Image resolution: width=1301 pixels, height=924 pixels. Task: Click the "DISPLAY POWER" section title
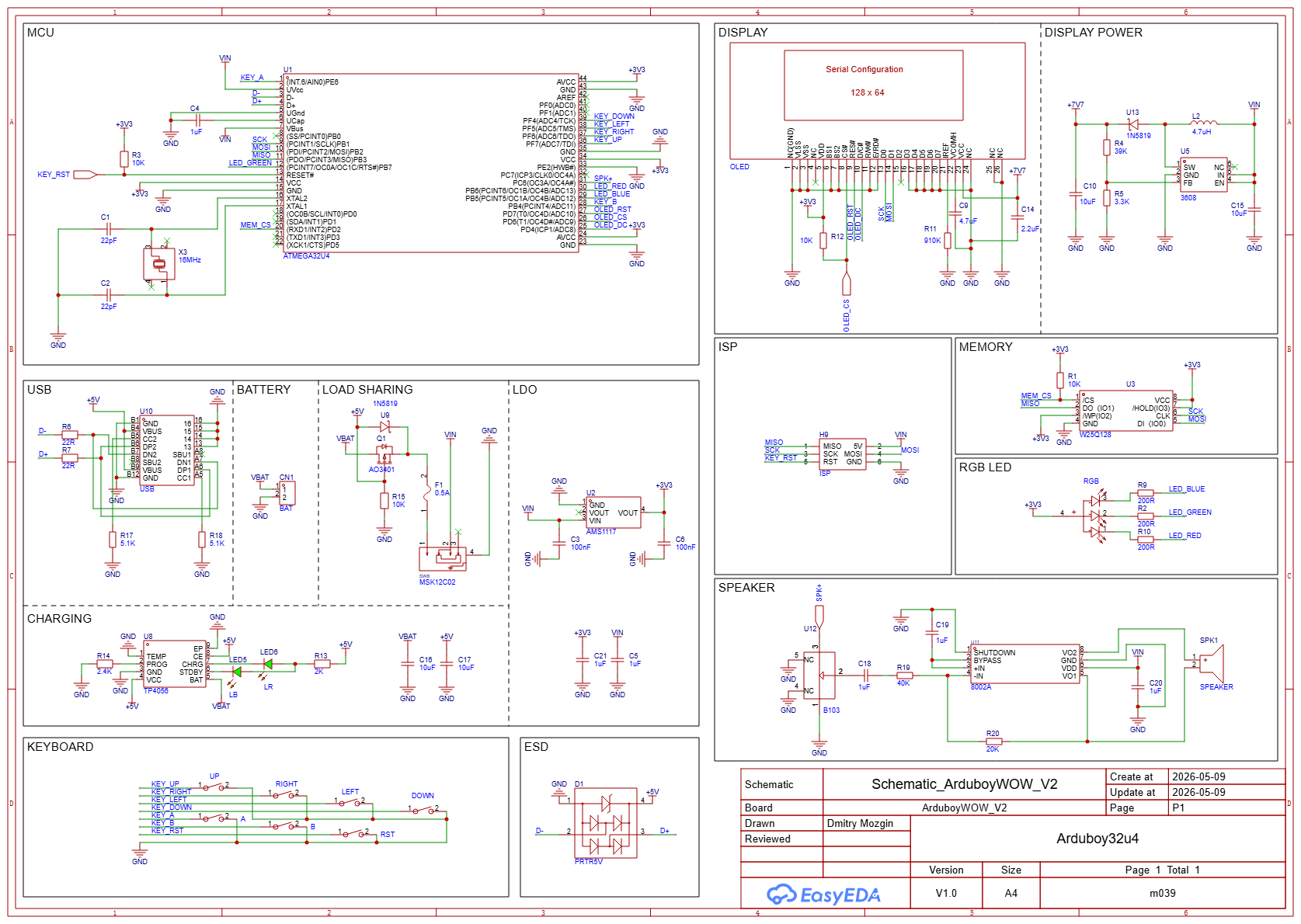click(1093, 33)
